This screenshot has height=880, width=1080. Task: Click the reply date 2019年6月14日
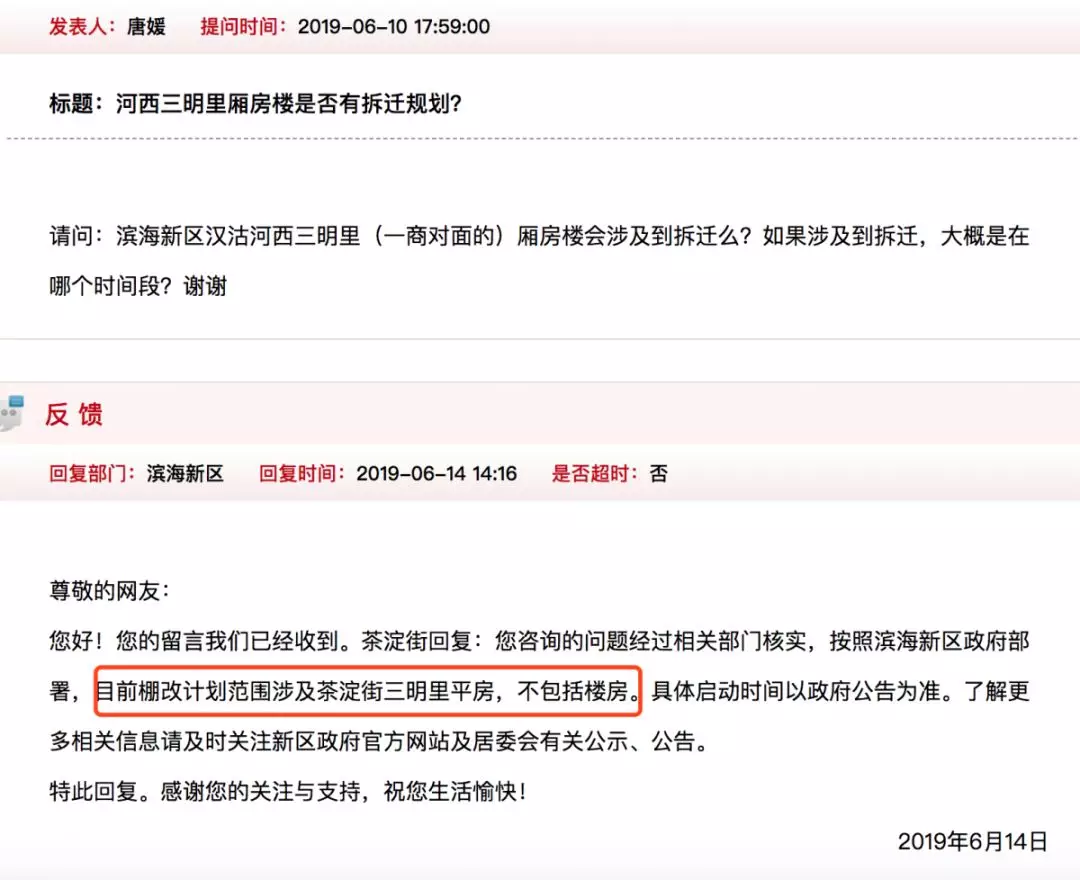click(x=974, y=842)
